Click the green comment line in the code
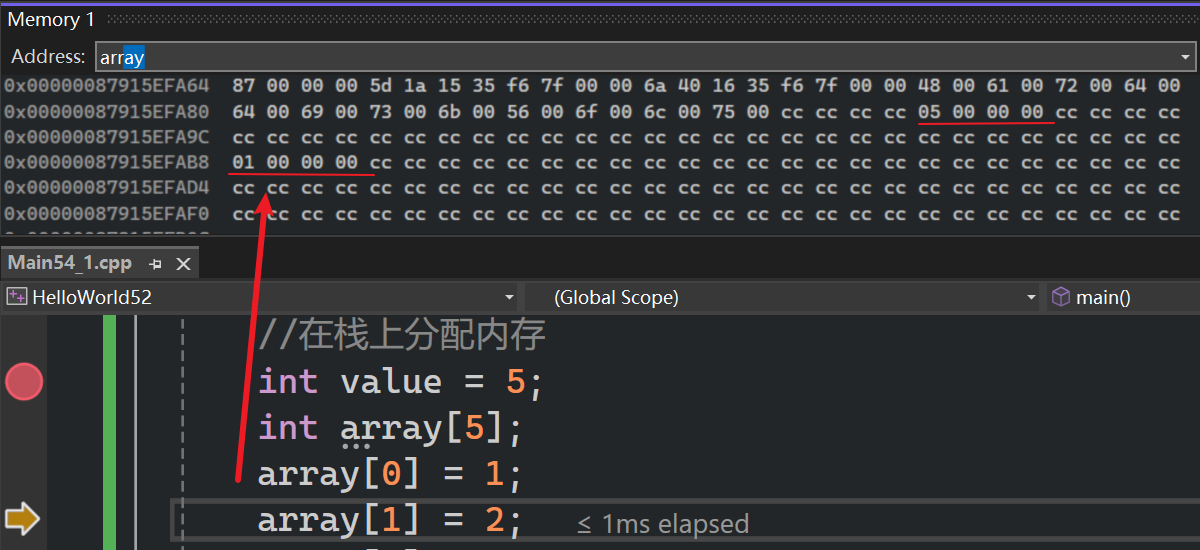Screen dimensions: 1200x550 (x=402, y=335)
